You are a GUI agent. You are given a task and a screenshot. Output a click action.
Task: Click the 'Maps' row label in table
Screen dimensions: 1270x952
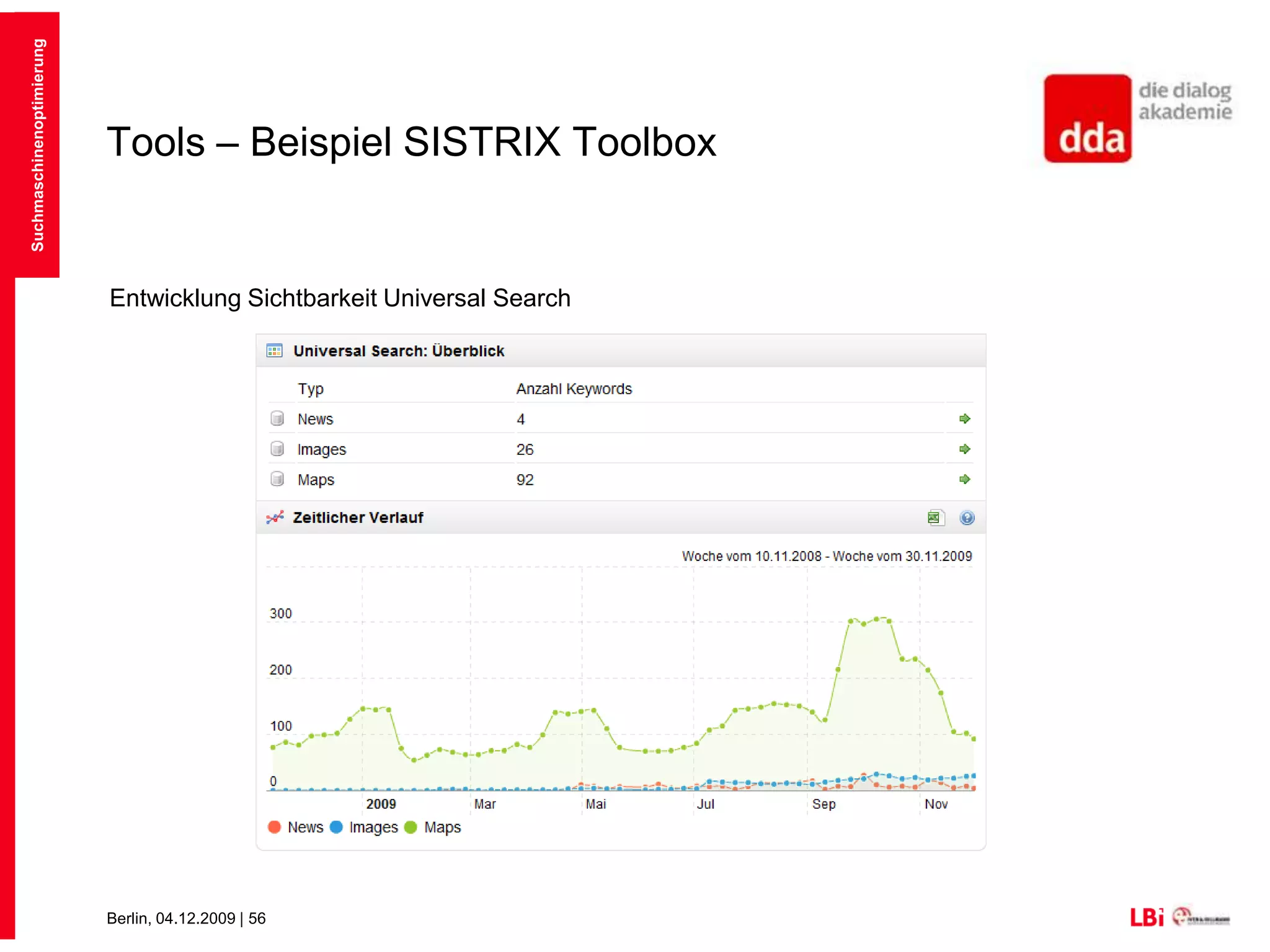[316, 480]
